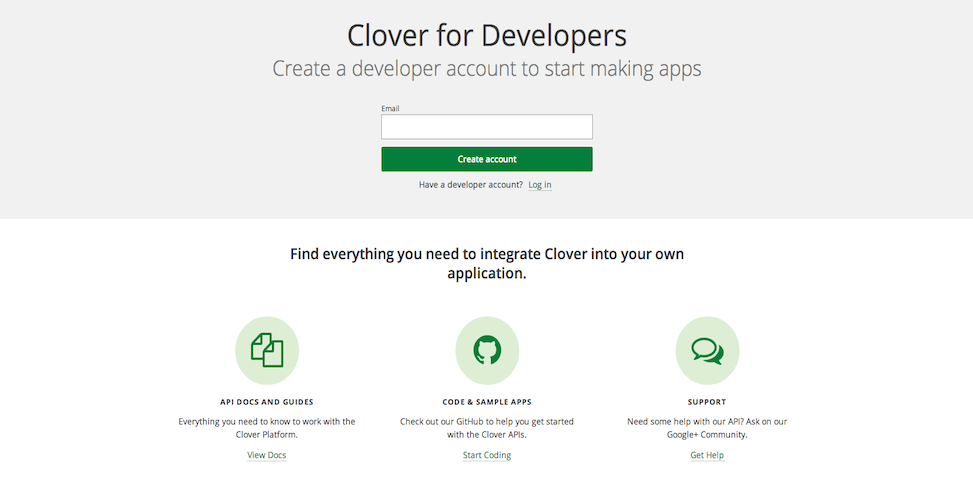Click the Create account button
The height and width of the screenshot is (503, 973).
(487, 159)
